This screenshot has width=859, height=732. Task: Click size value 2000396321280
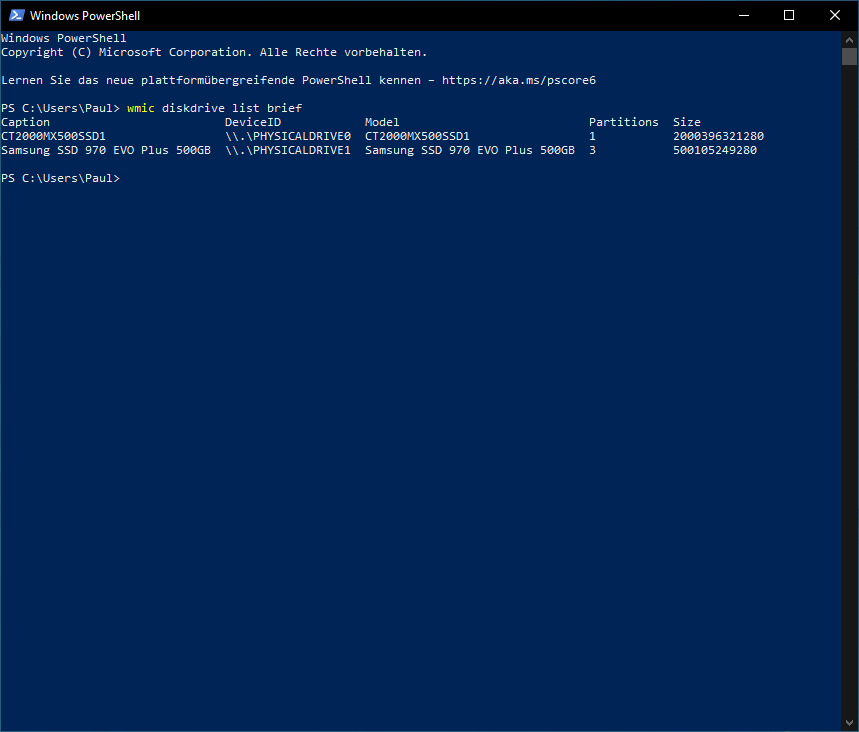(718, 136)
